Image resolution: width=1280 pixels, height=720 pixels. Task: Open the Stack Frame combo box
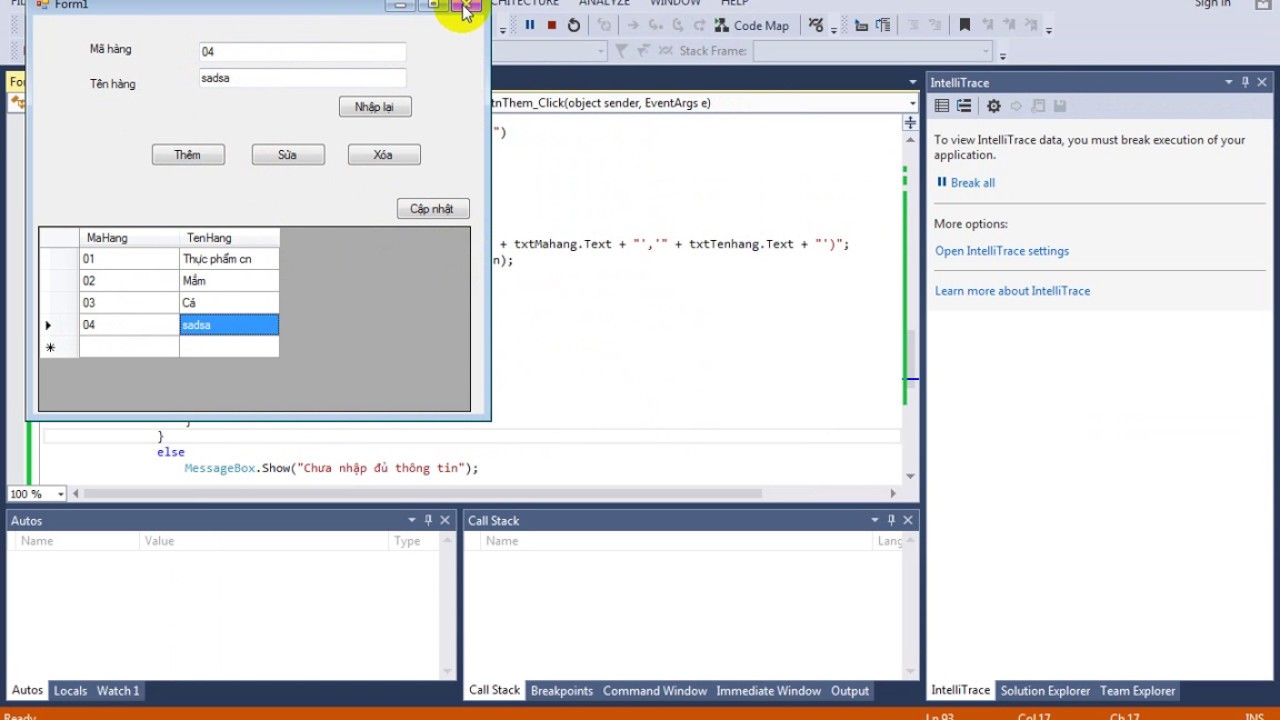tap(873, 51)
